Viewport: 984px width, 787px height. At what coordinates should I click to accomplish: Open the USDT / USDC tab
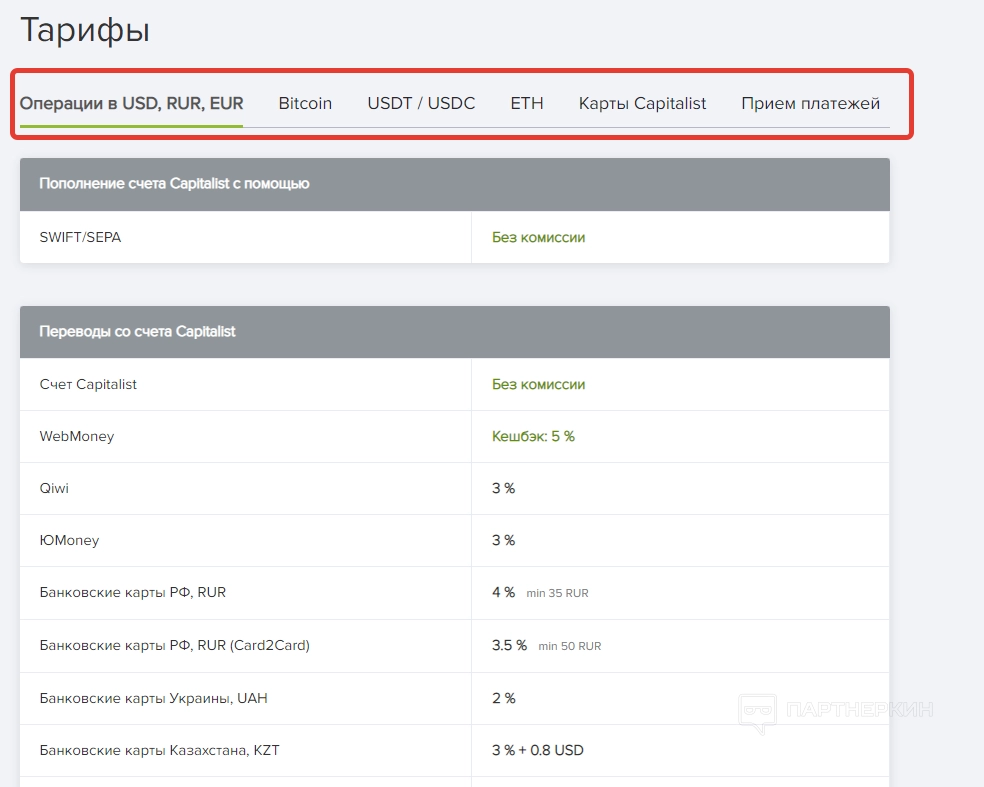421,103
